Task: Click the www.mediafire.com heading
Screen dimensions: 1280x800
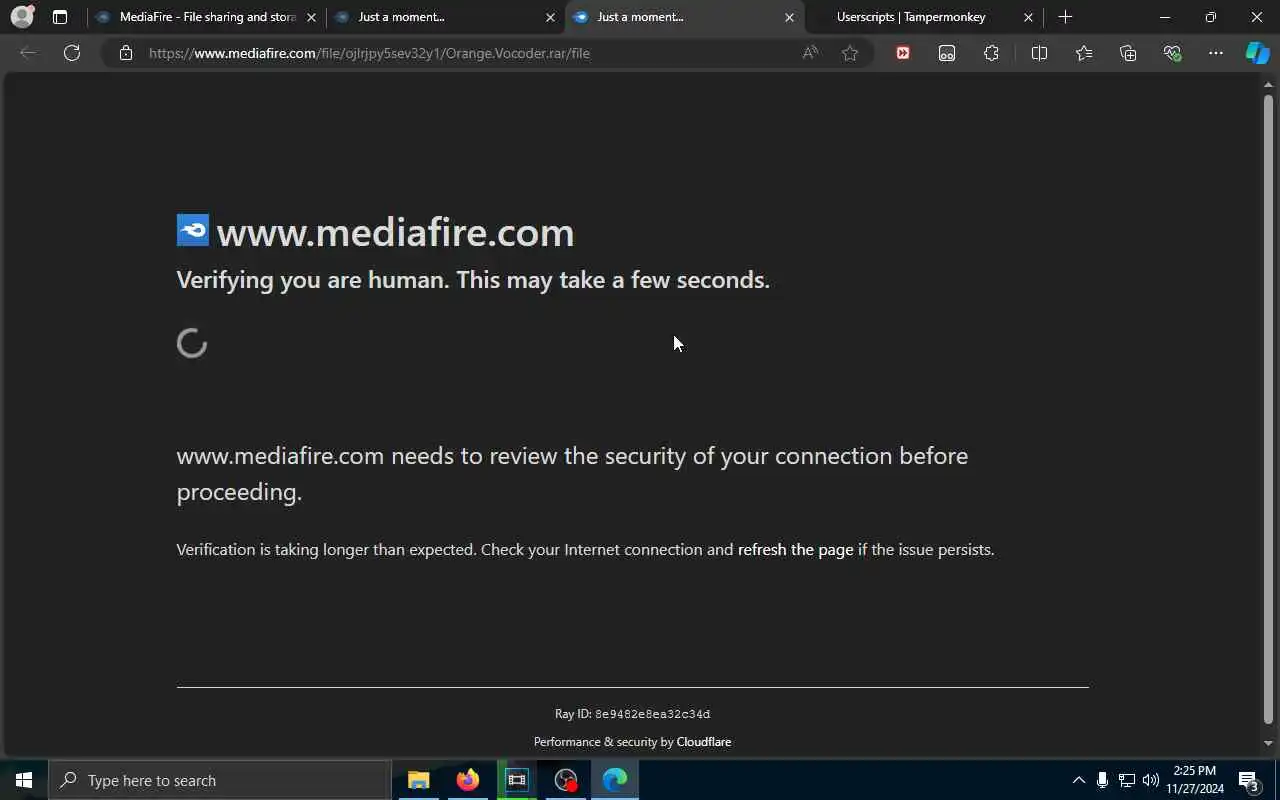Action: 395,232
